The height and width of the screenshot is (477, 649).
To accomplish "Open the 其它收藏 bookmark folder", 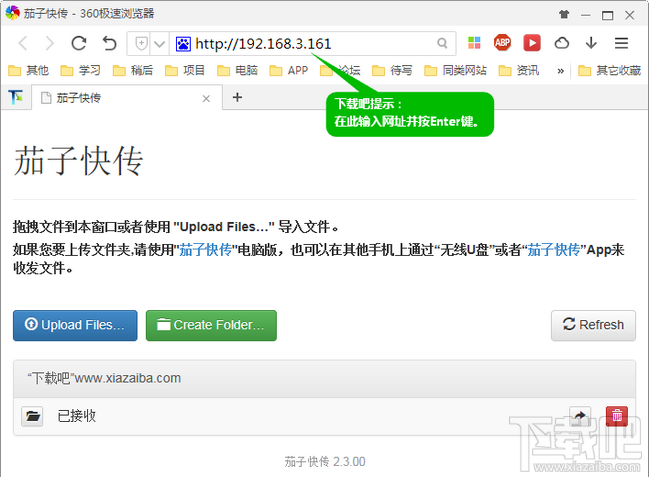I will [x=609, y=70].
